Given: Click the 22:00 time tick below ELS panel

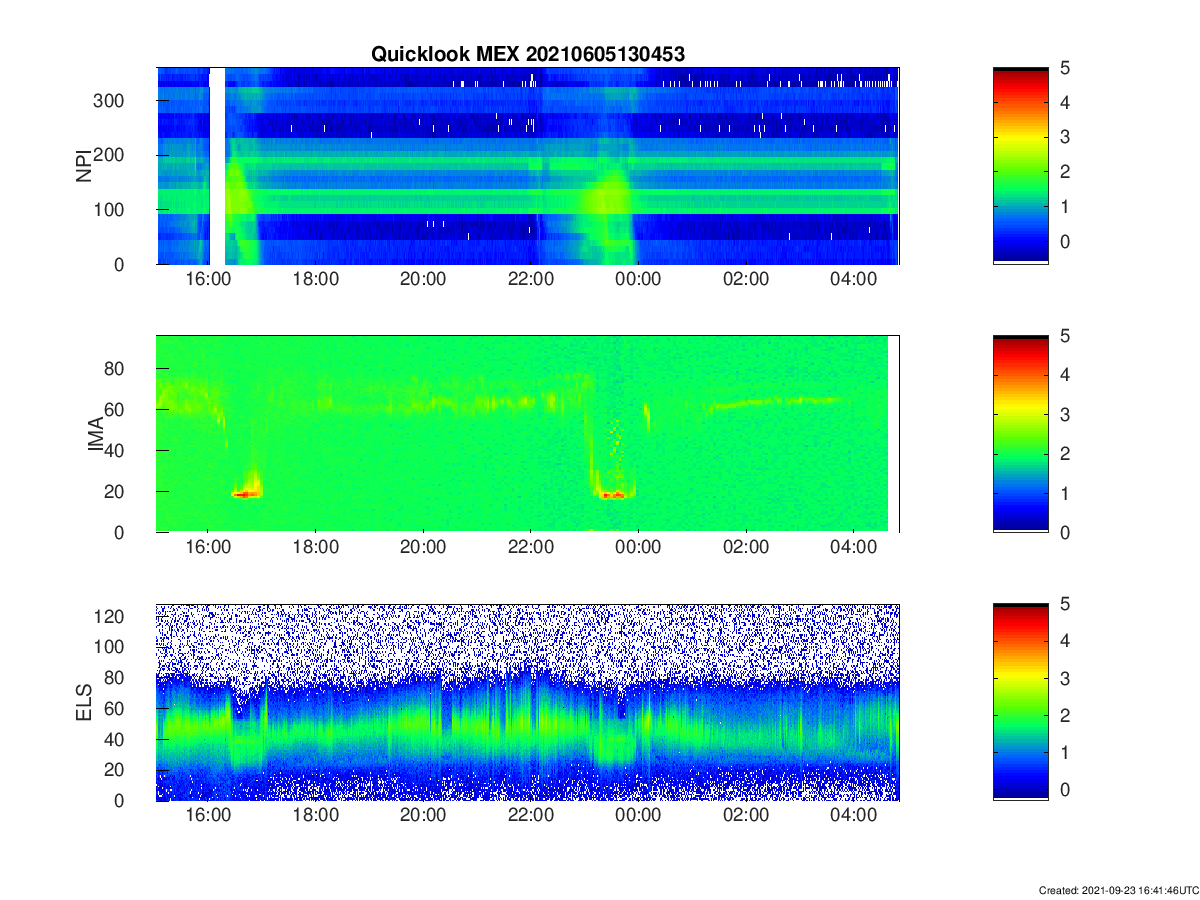Looking at the screenshot, I should pyautogui.click(x=531, y=815).
